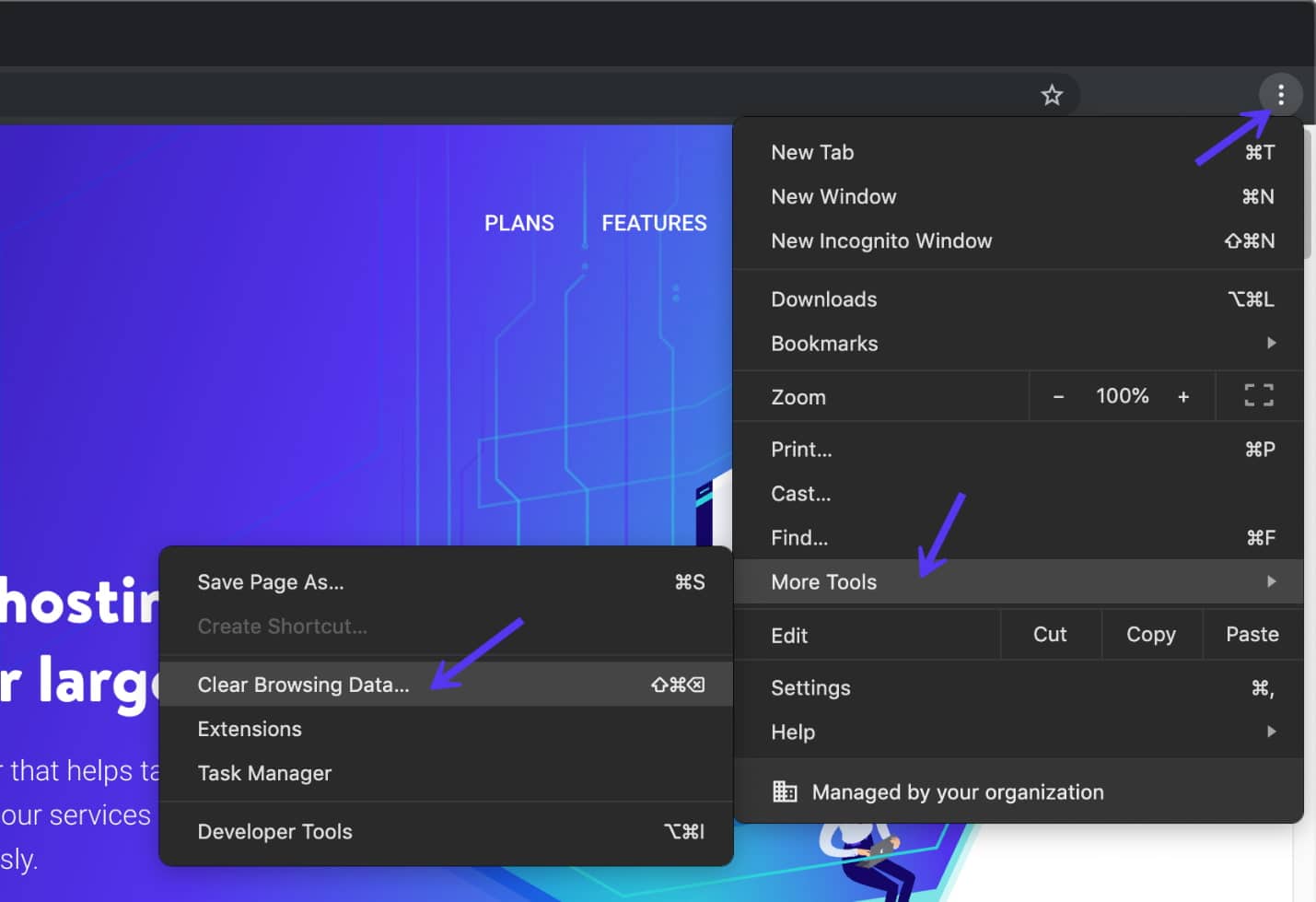The width and height of the screenshot is (1316, 902).
Task: Select Clear Browsing Data from the submenu
Action: [304, 684]
